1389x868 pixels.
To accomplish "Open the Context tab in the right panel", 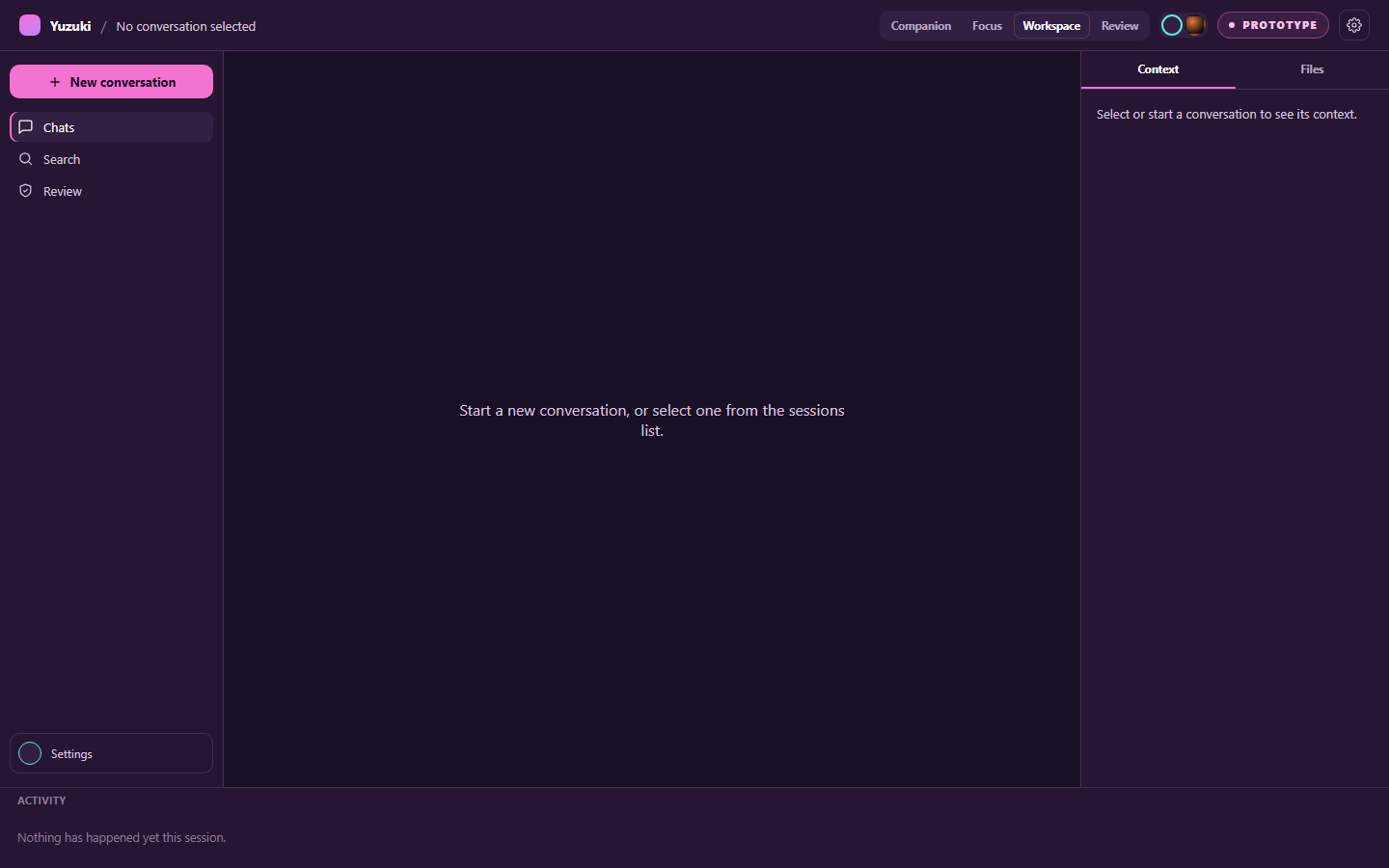I will [x=1157, y=69].
